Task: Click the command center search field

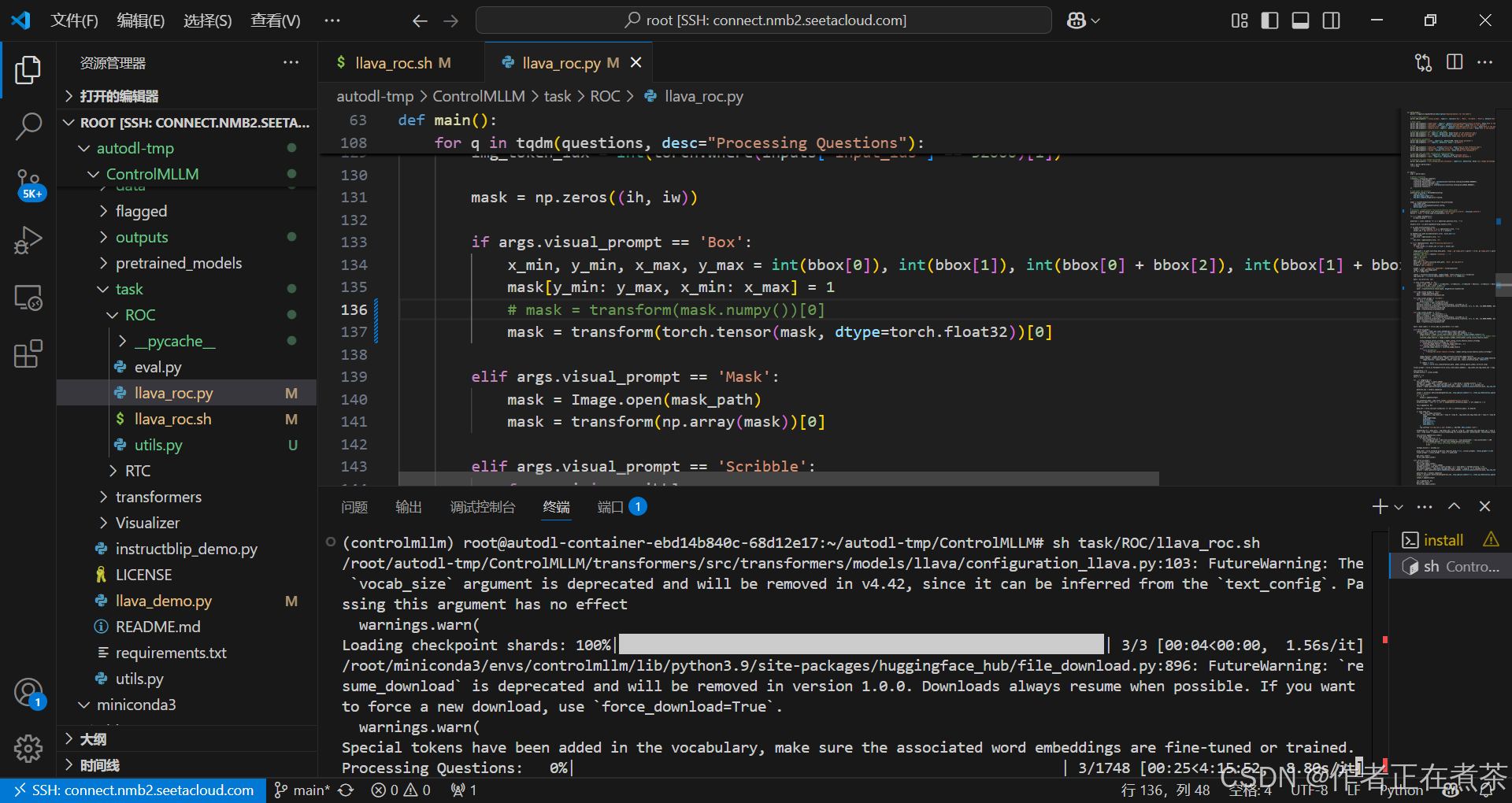Action: click(764, 20)
